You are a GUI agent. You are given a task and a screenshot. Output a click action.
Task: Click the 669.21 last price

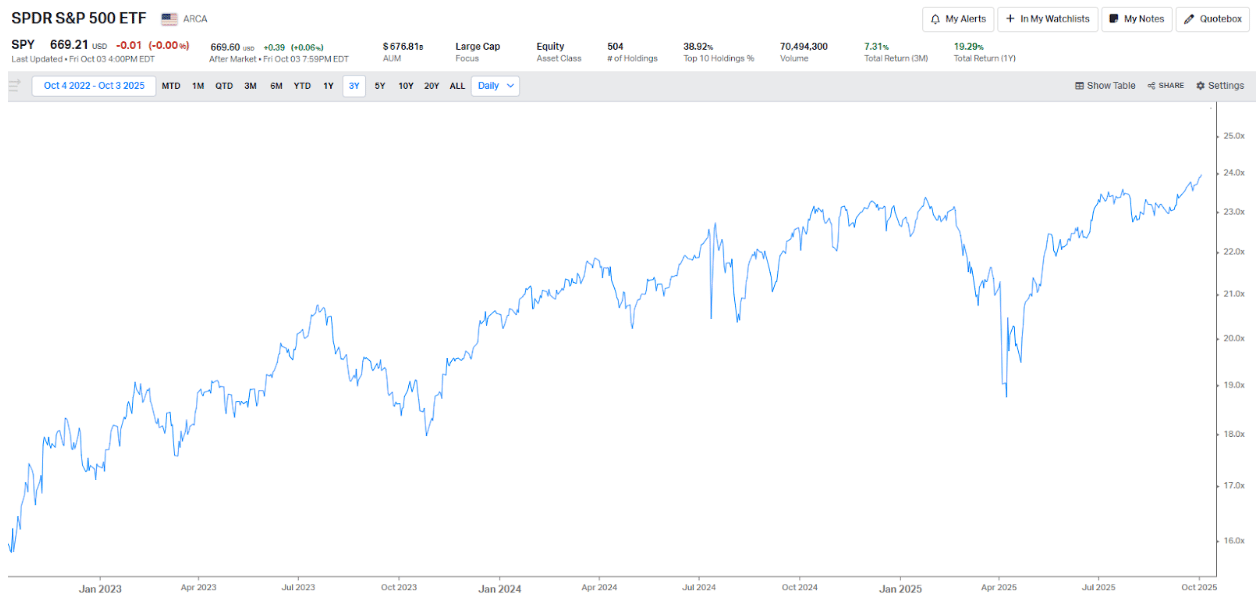(70, 46)
